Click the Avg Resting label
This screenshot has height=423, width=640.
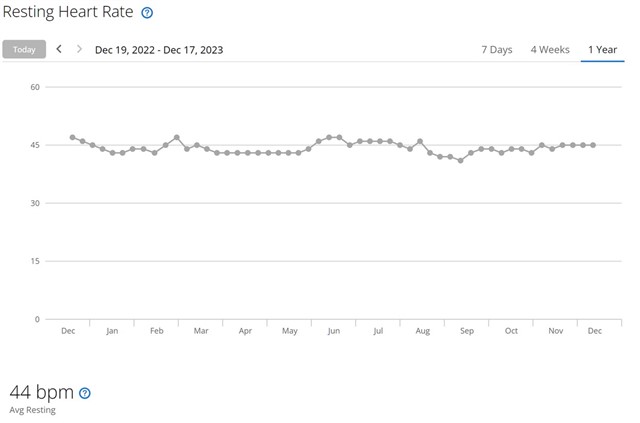32,410
